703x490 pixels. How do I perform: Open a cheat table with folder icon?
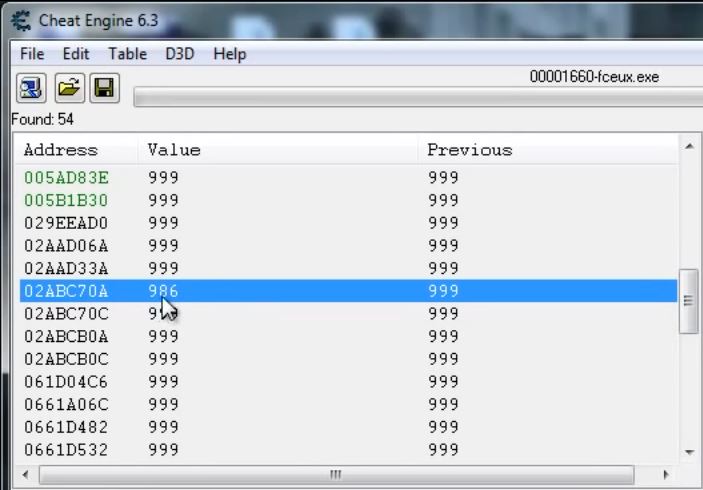(67, 89)
